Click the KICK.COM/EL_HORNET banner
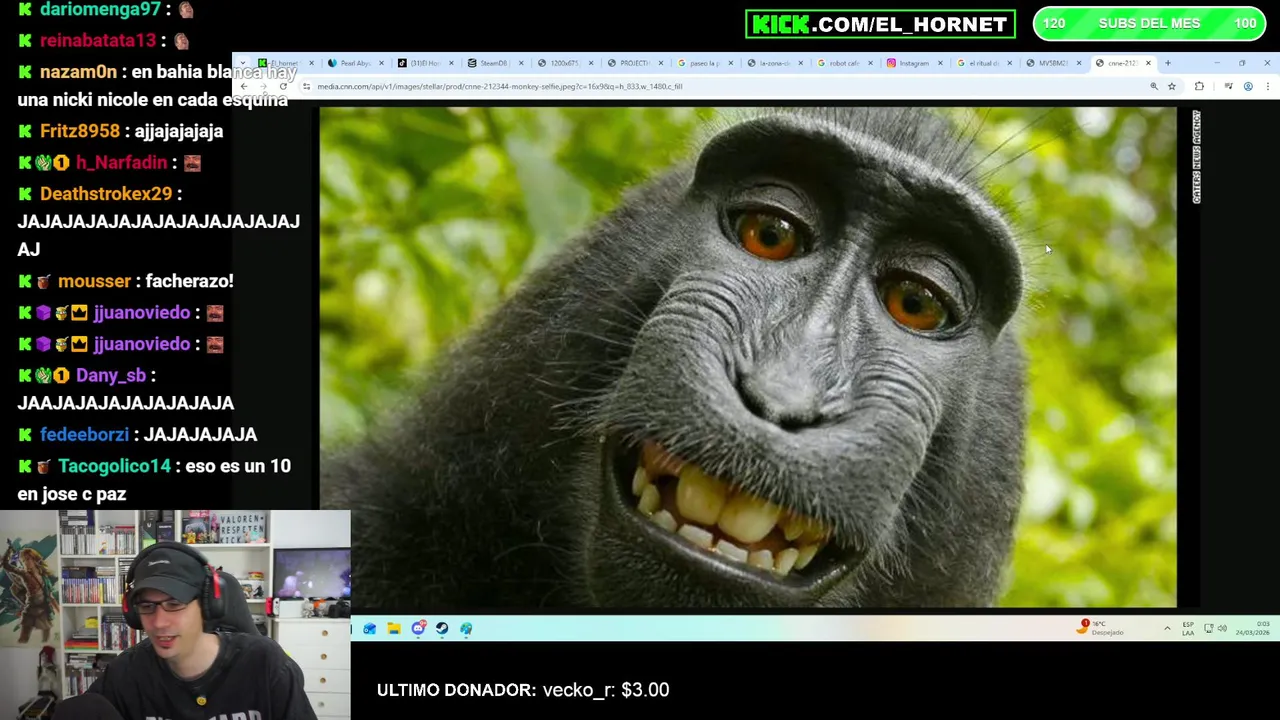This screenshot has height=720, width=1280. 880,24
